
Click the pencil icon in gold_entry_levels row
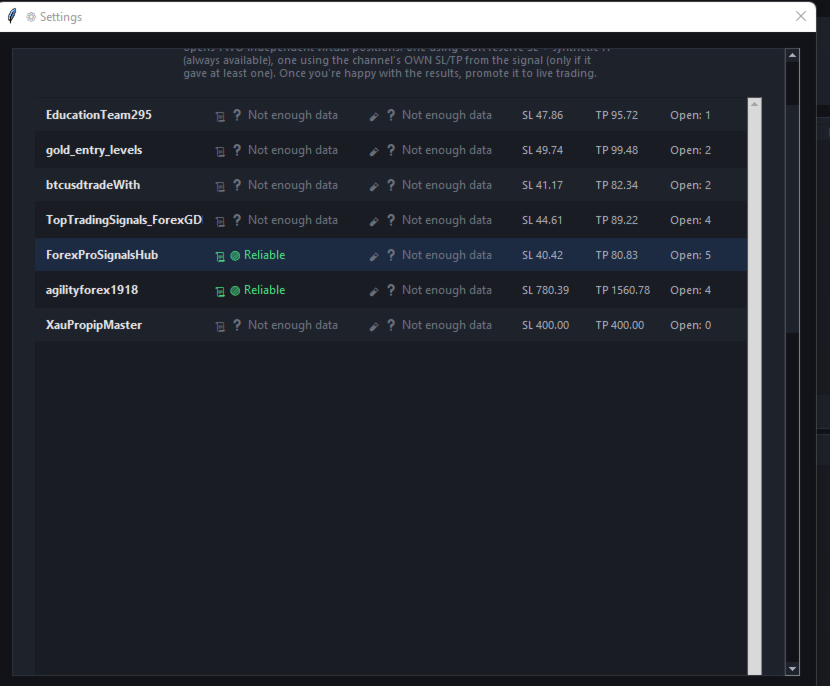[374, 151]
